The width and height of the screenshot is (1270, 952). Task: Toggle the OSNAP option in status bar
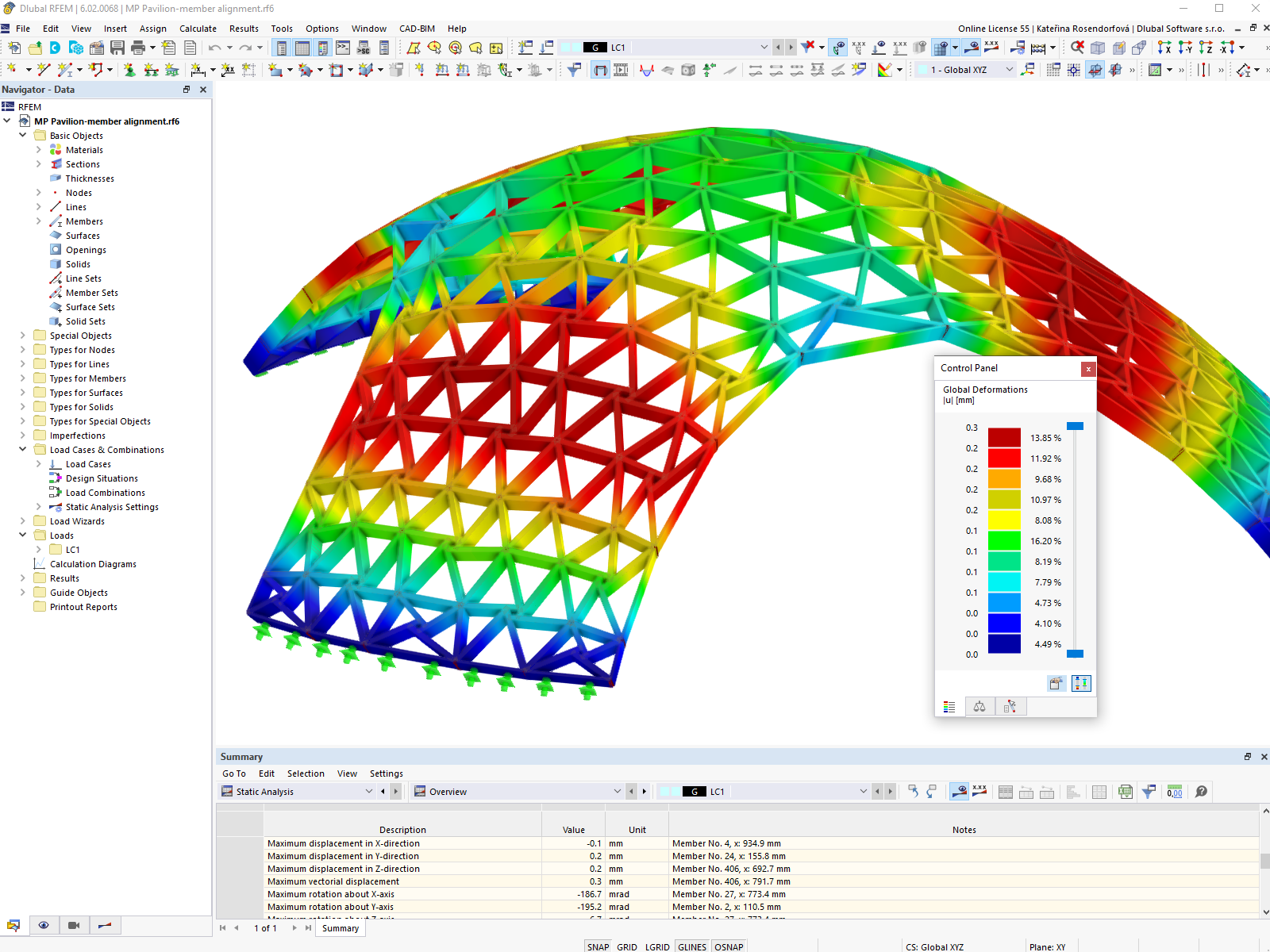pos(729,946)
